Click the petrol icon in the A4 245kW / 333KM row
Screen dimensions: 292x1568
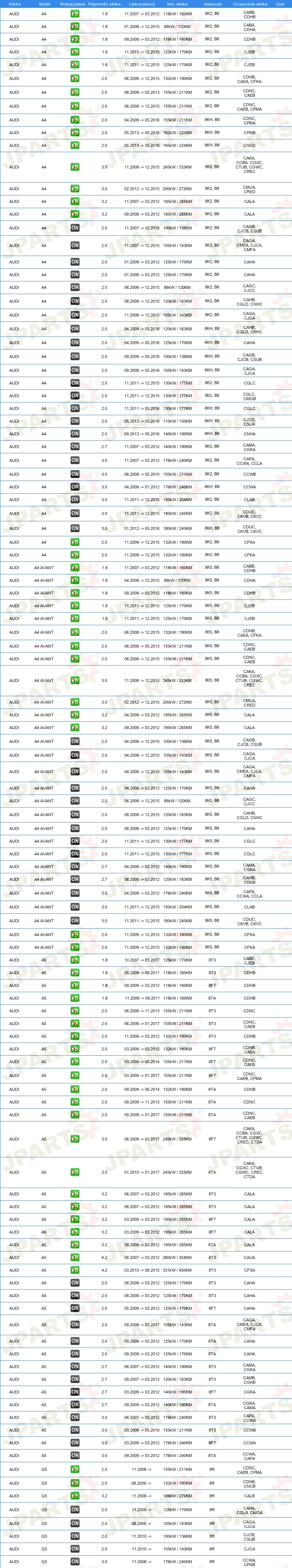pyautogui.click(x=75, y=167)
